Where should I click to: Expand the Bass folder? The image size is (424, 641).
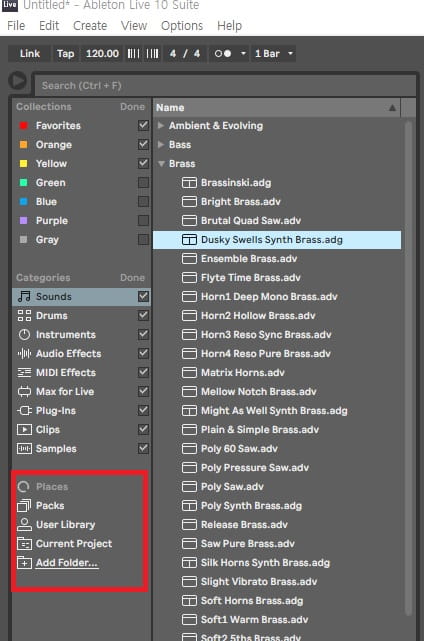[161, 144]
